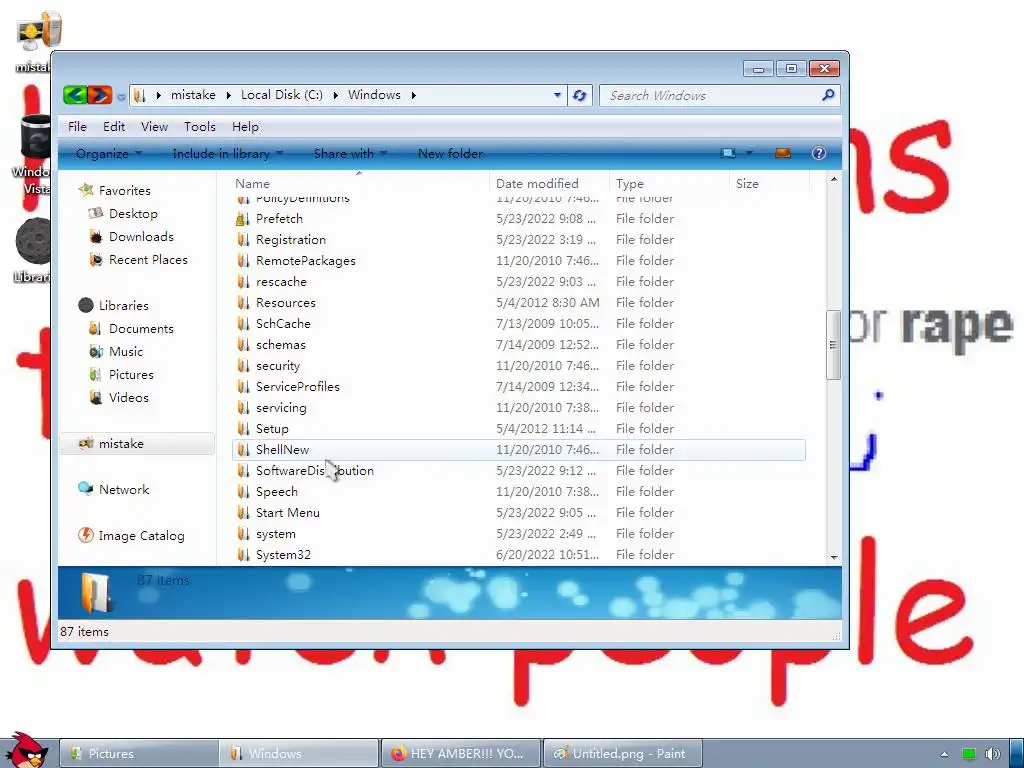Screen dimensions: 1024x768
Task: Expand the mistake breadcrumb arrow
Action: [x=229, y=95]
